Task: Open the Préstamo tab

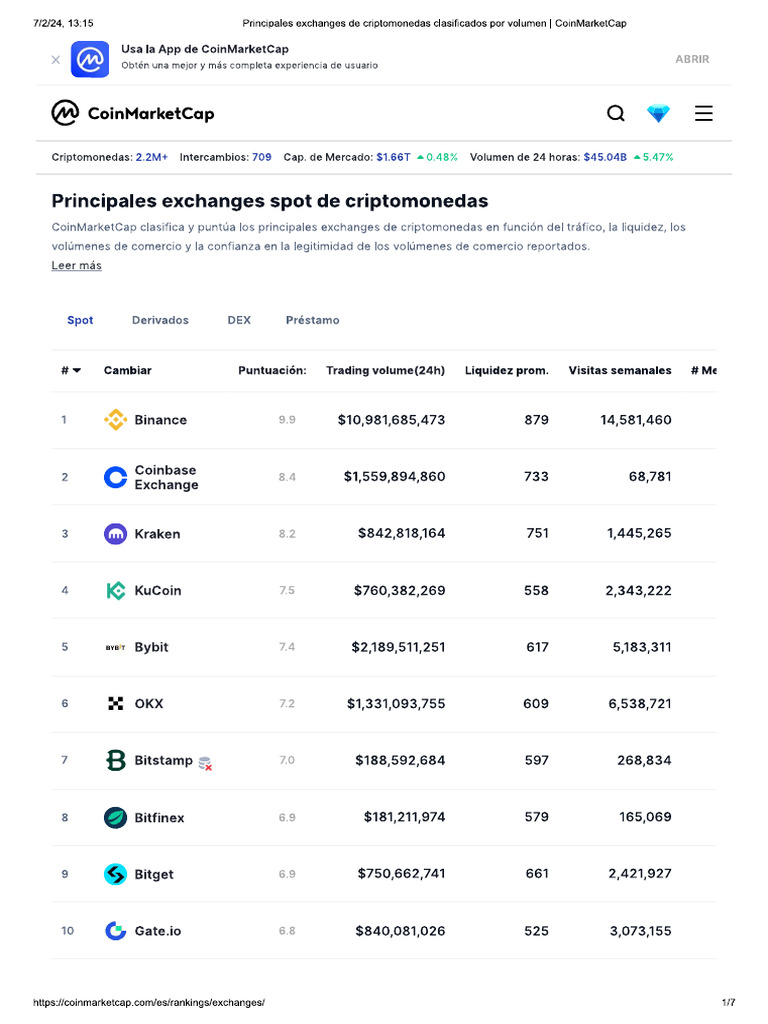Action: tap(312, 321)
